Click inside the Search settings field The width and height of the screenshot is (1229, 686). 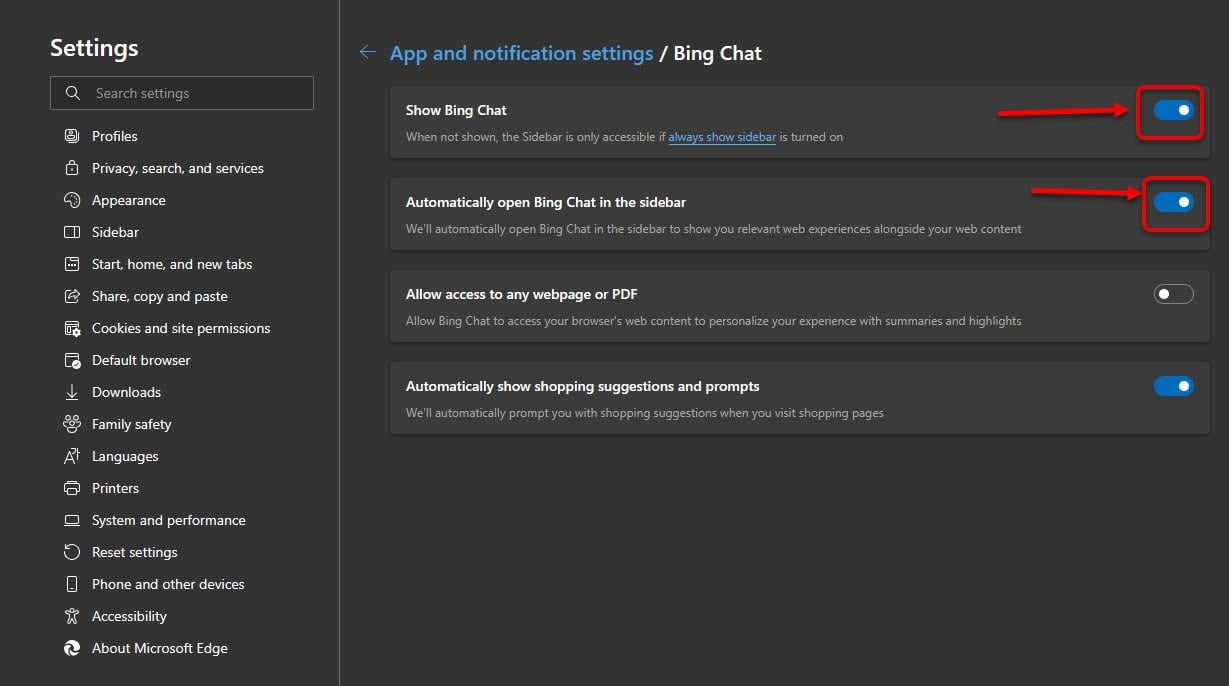[182, 93]
